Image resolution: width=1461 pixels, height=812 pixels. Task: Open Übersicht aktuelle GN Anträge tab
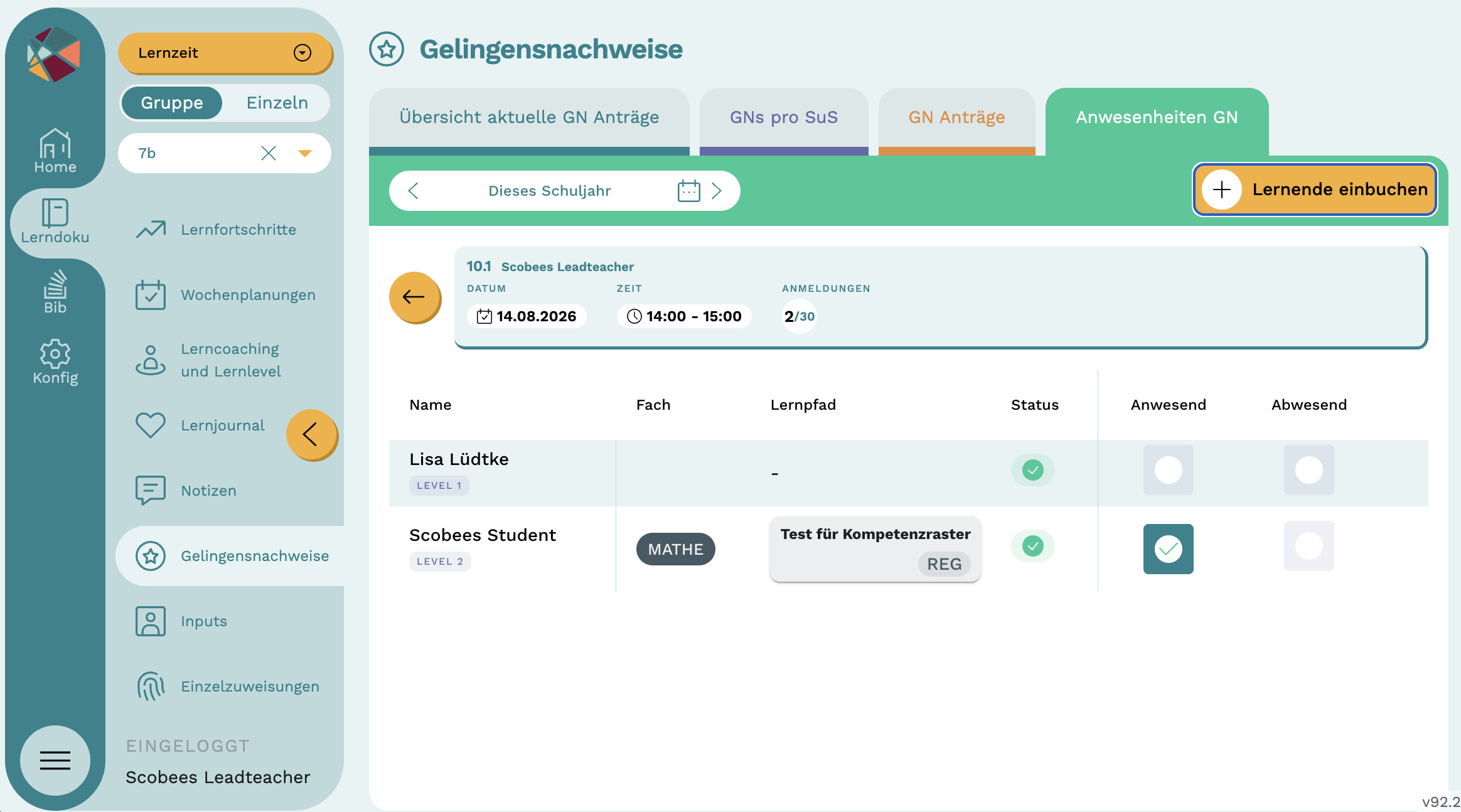tap(529, 120)
